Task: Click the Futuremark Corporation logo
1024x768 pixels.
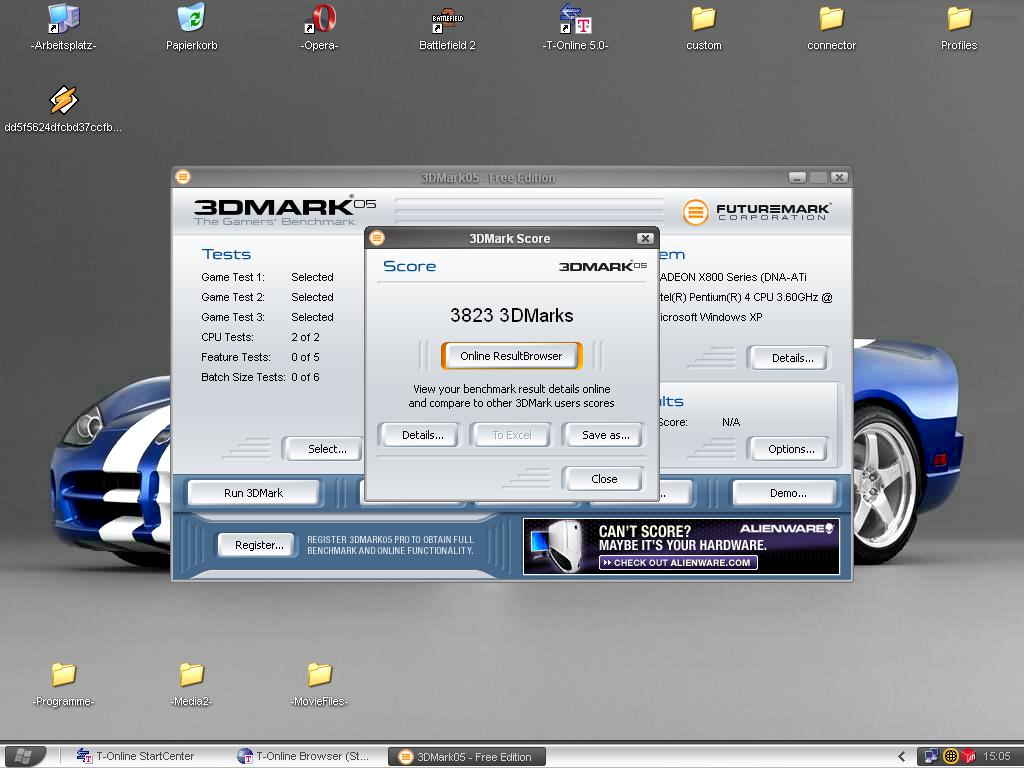Action: pyautogui.click(x=757, y=212)
